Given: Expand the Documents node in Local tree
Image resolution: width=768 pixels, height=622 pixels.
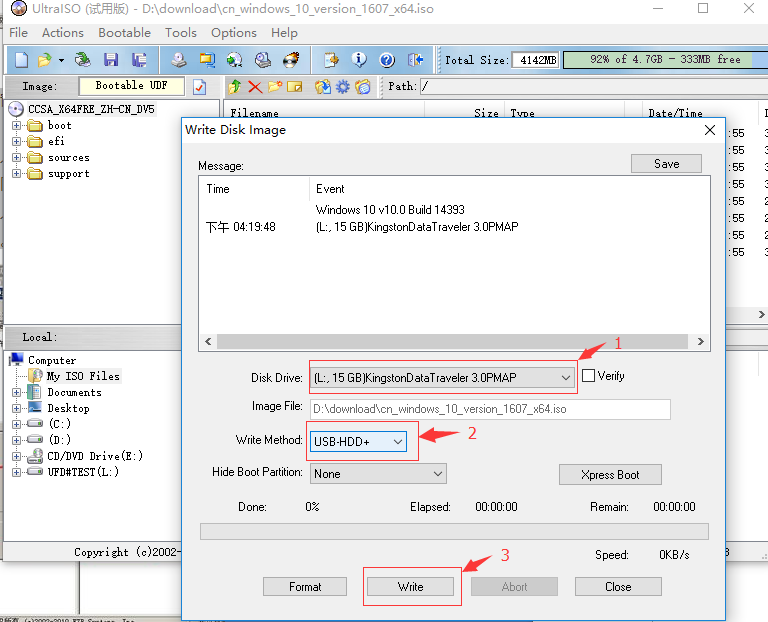Looking at the screenshot, I should (x=16, y=392).
